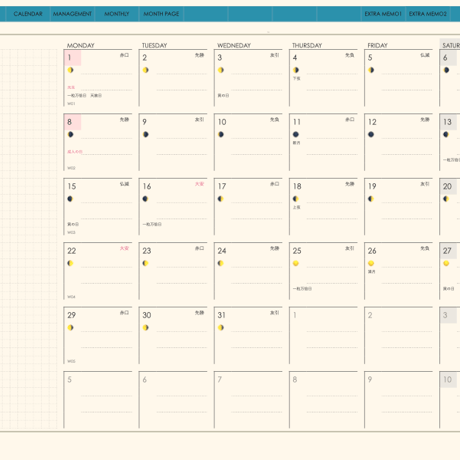This screenshot has height=460, width=460.
Task: Click the full moon icon on day 26
Action: click(371, 263)
